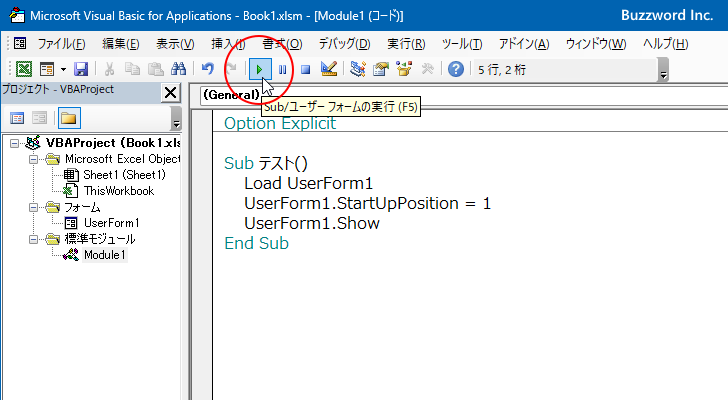Open Visual Basic Help question icon
Screen dimensions: 728x400
click(456, 70)
